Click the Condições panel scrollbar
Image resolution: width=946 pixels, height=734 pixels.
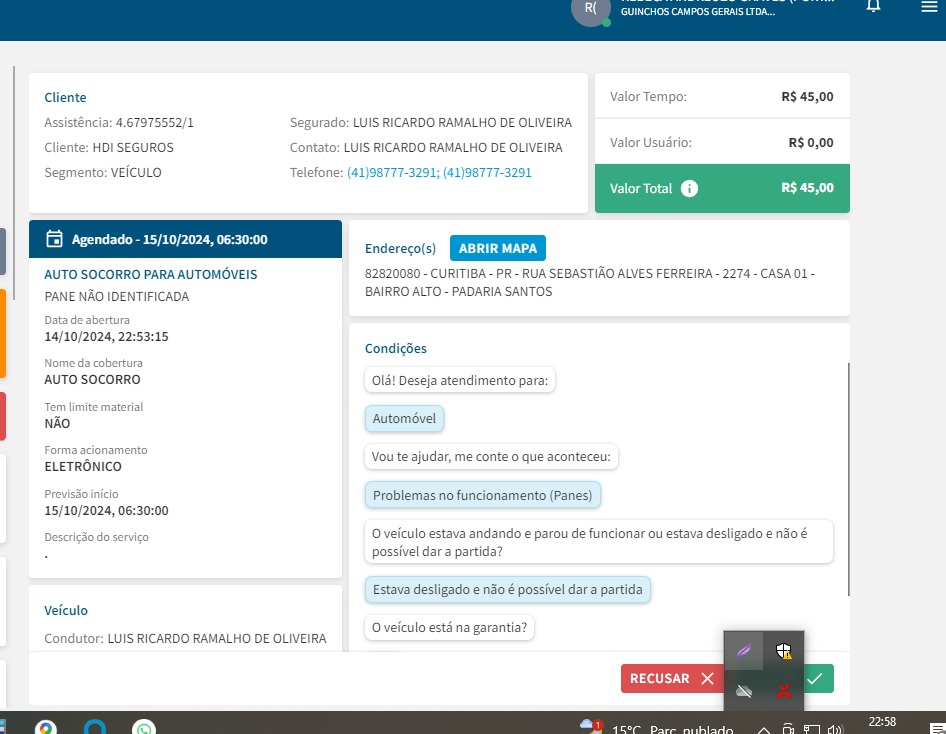[848, 479]
